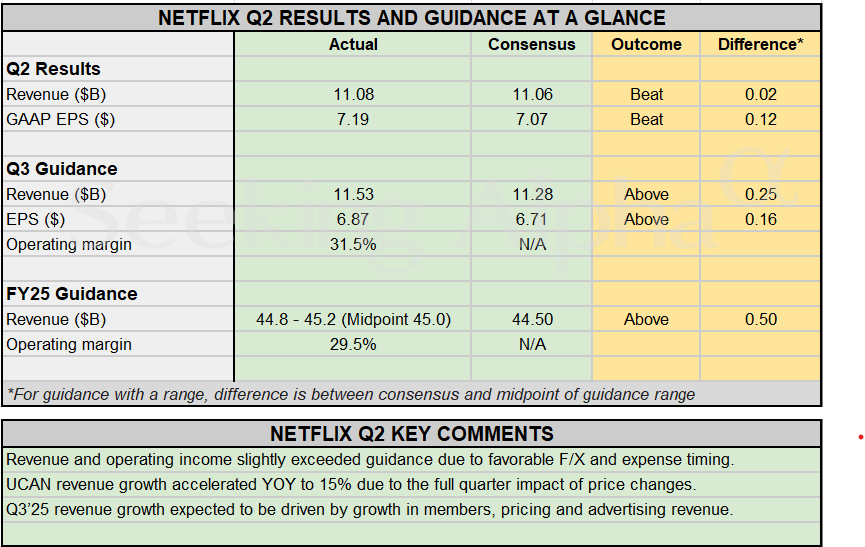The height and width of the screenshot is (547, 865).
Task: Select the 31.5% operating margin cell
Action: coord(353,244)
